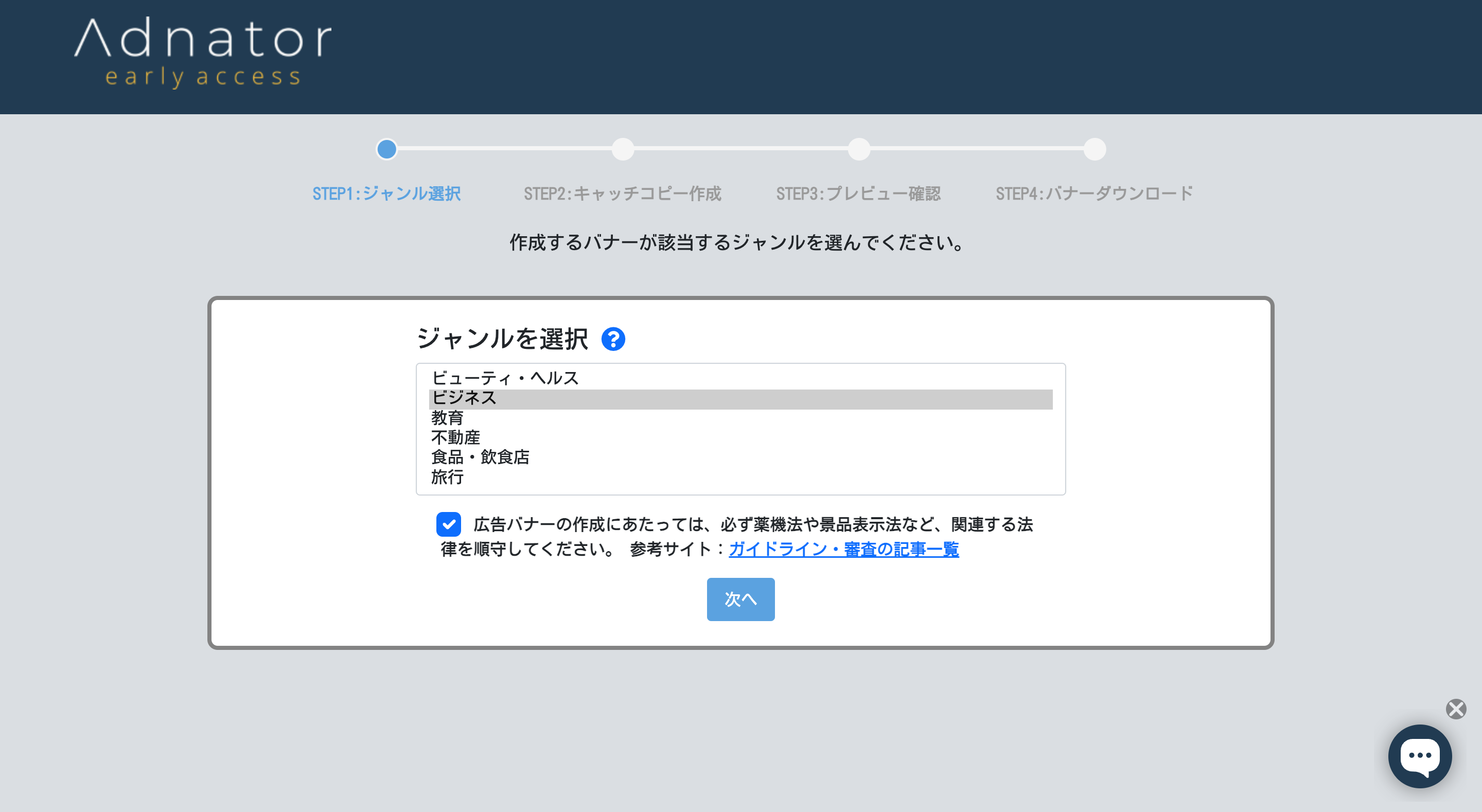Click STEP3:プレビュー確認 label
Viewport: 1482px width, 812px height.
[858, 194]
